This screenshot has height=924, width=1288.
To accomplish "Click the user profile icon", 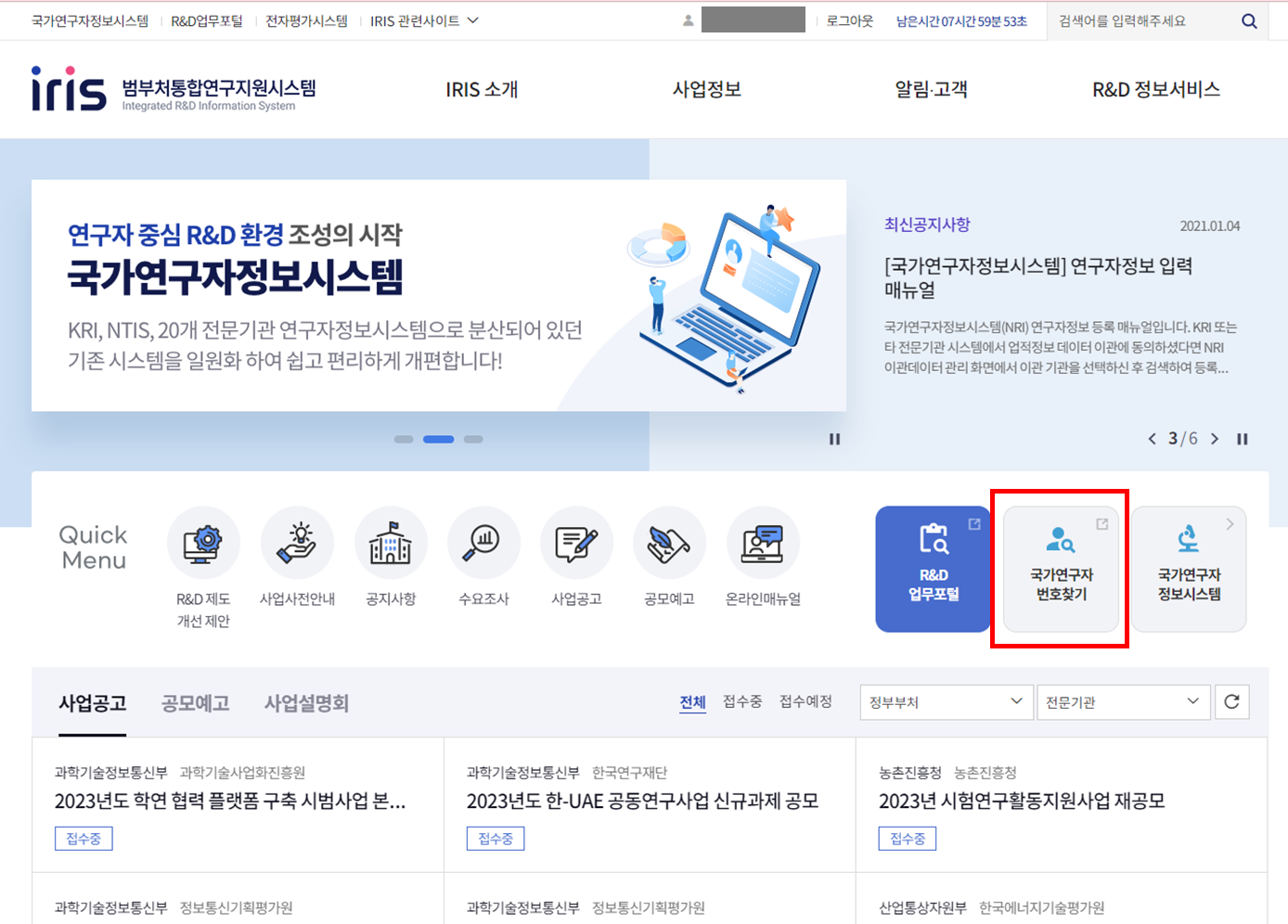I will click(688, 20).
